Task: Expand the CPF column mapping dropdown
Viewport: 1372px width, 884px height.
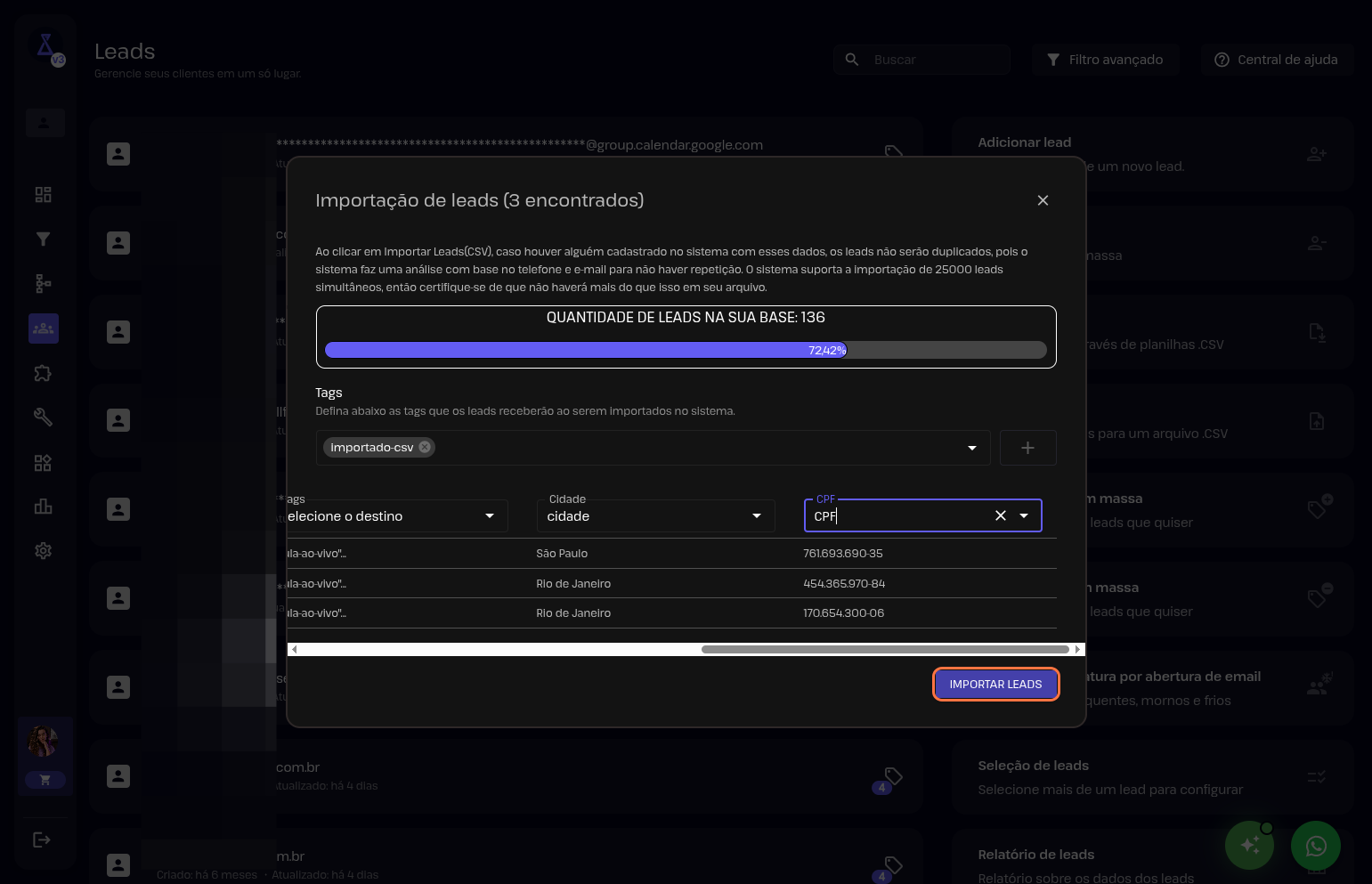Action: (x=1024, y=515)
